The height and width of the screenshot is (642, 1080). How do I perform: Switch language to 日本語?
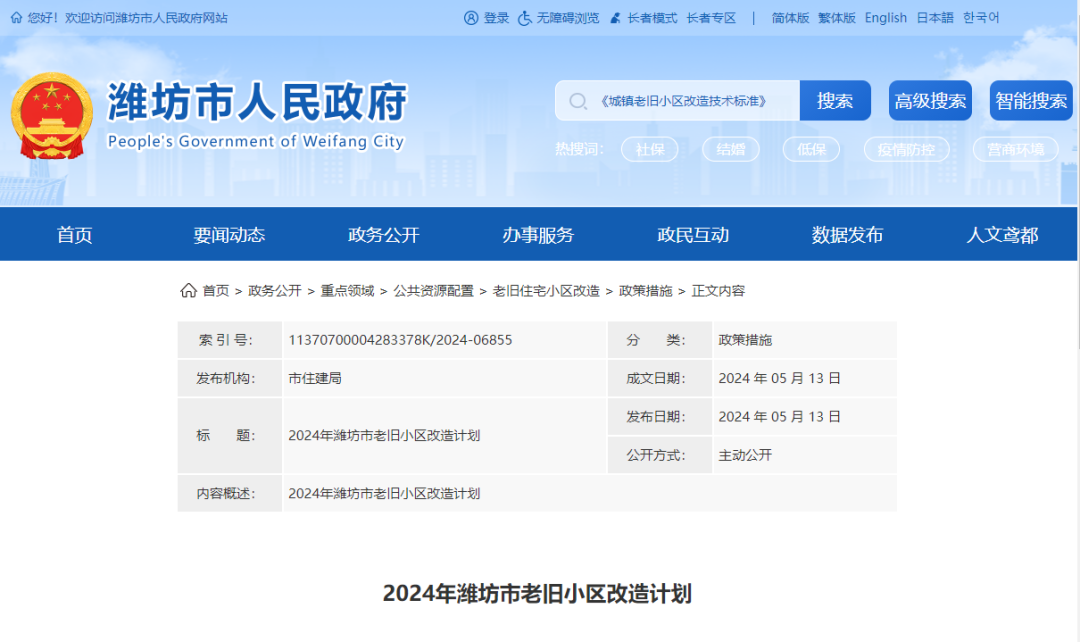tap(935, 18)
